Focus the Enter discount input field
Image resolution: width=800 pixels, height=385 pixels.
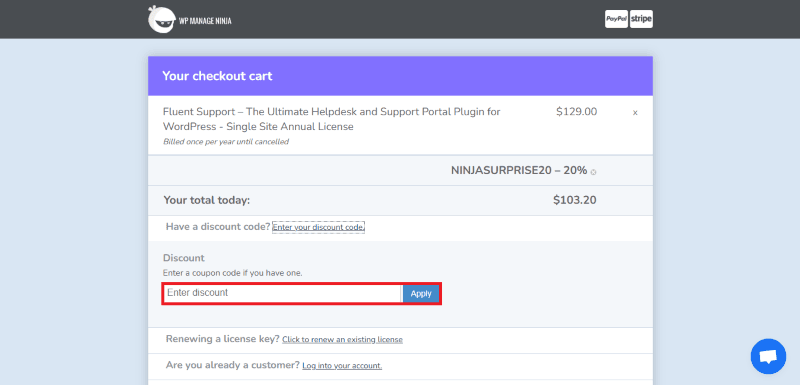283,293
